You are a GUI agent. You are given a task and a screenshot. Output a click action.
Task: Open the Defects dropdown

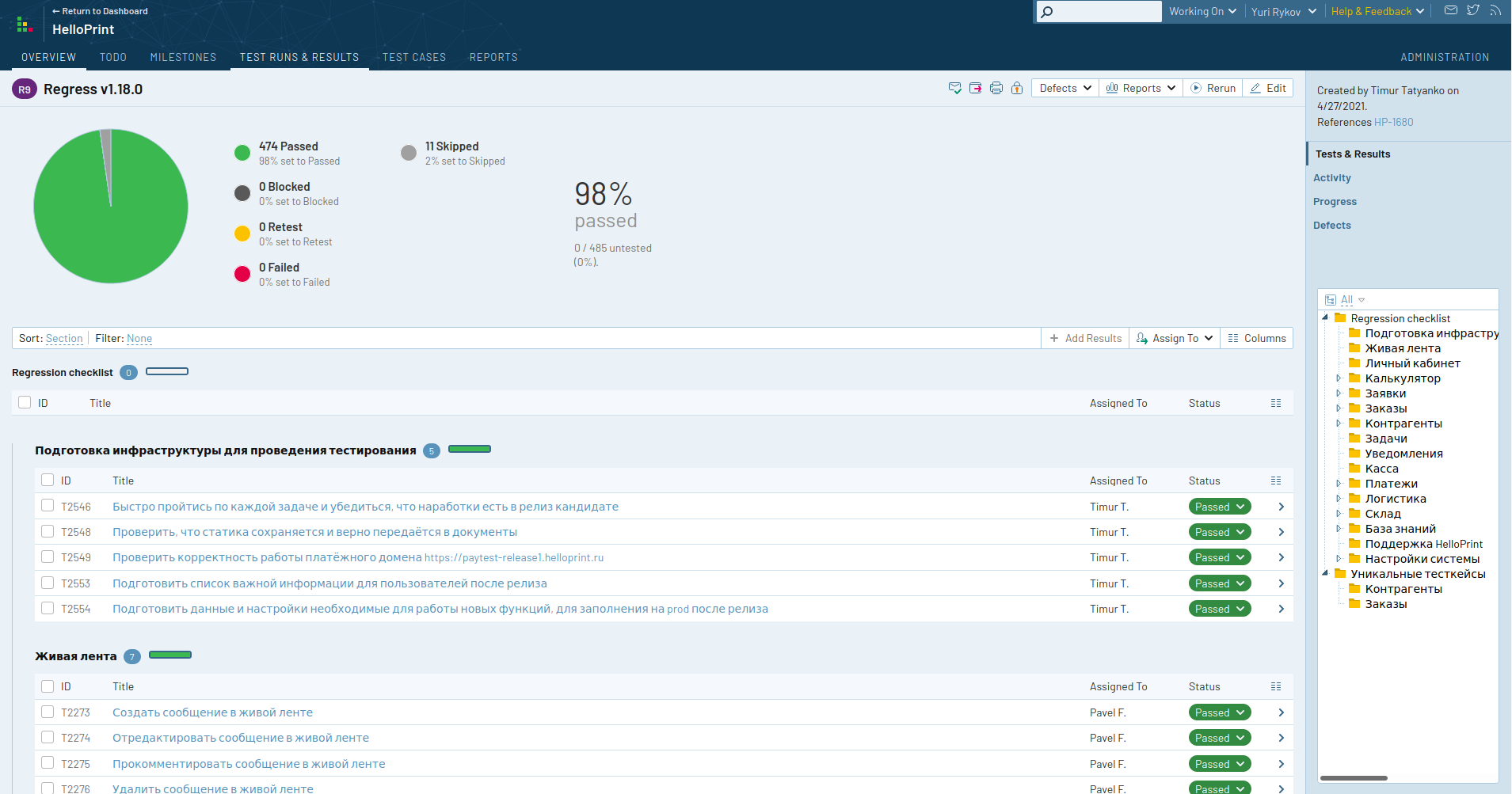coord(1065,88)
